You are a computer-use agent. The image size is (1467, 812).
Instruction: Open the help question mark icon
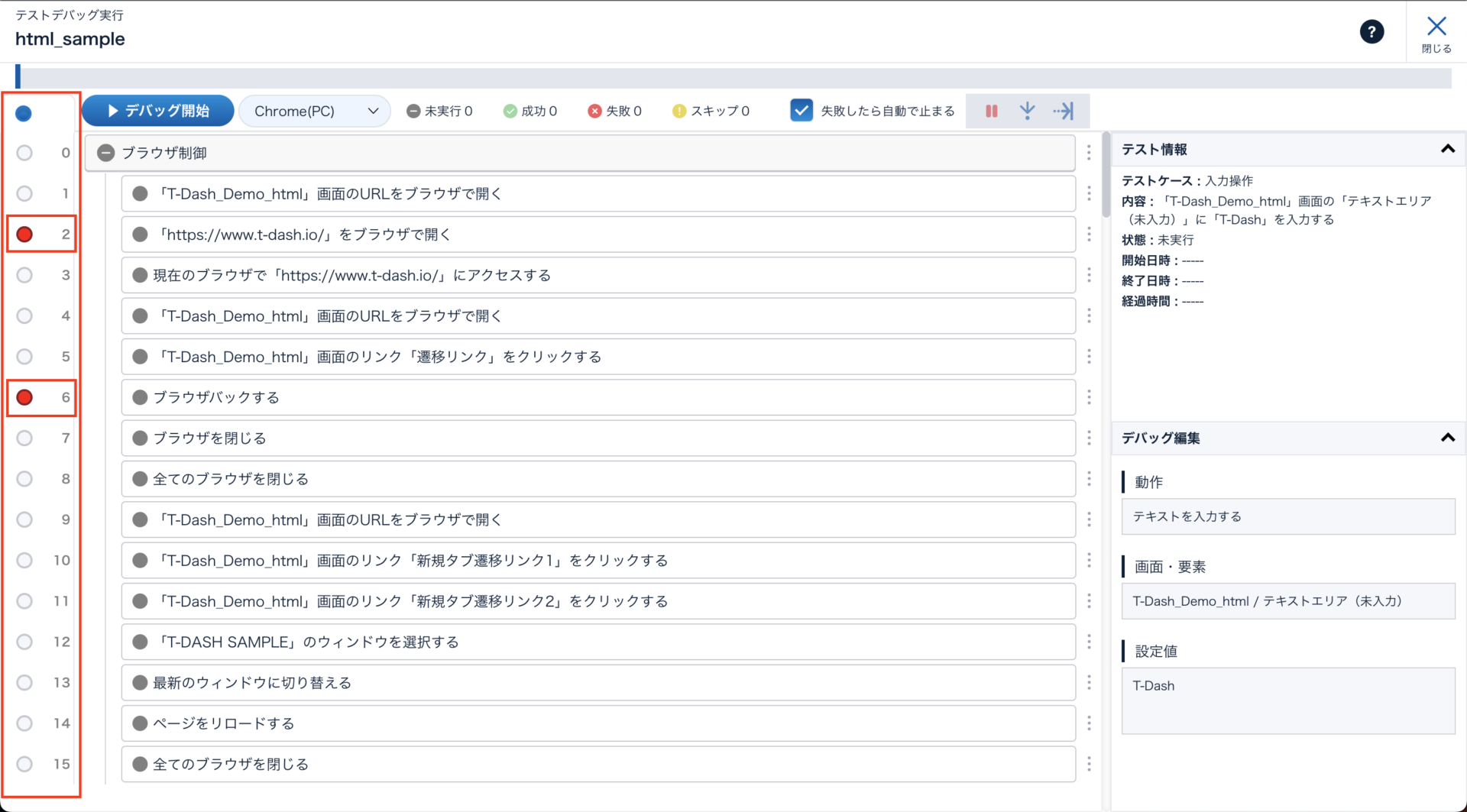pyautogui.click(x=1371, y=32)
